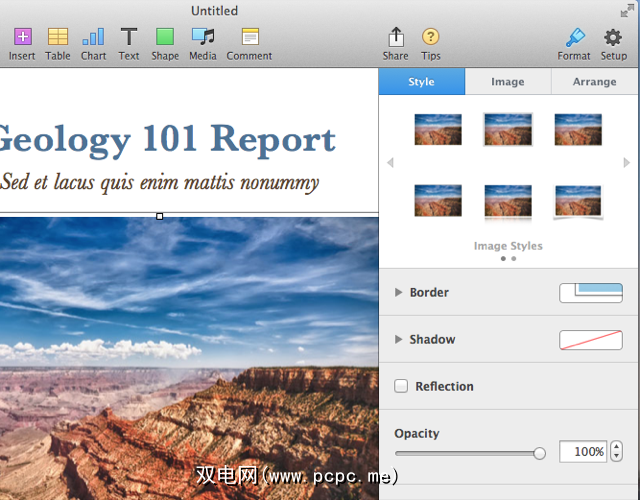Expand the Shadow section
This screenshot has height=500, width=640.
tap(399, 340)
